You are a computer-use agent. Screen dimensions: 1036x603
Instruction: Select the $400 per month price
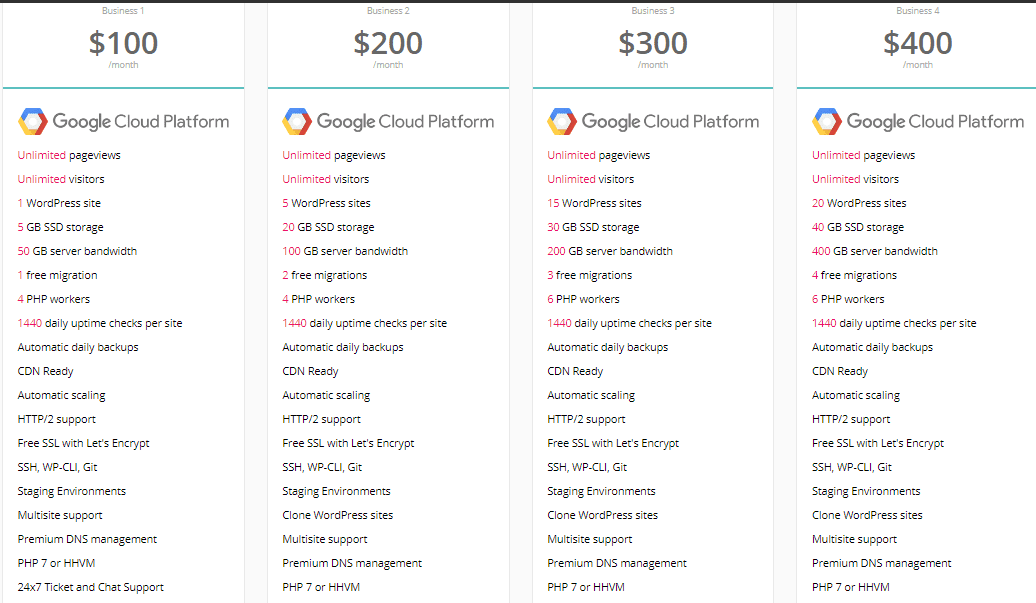(x=918, y=44)
